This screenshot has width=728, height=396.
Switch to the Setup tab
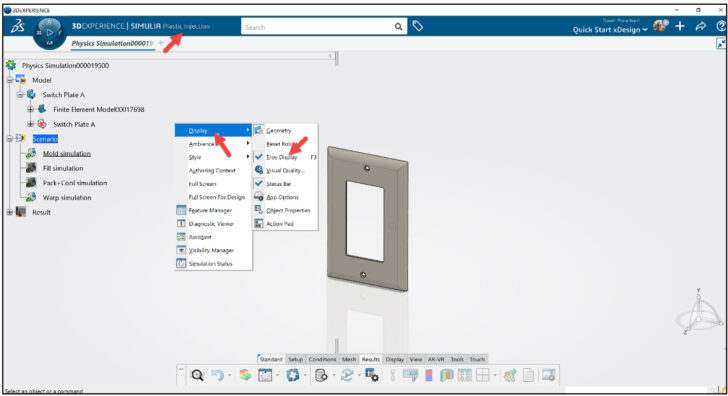[x=295, y=359]
